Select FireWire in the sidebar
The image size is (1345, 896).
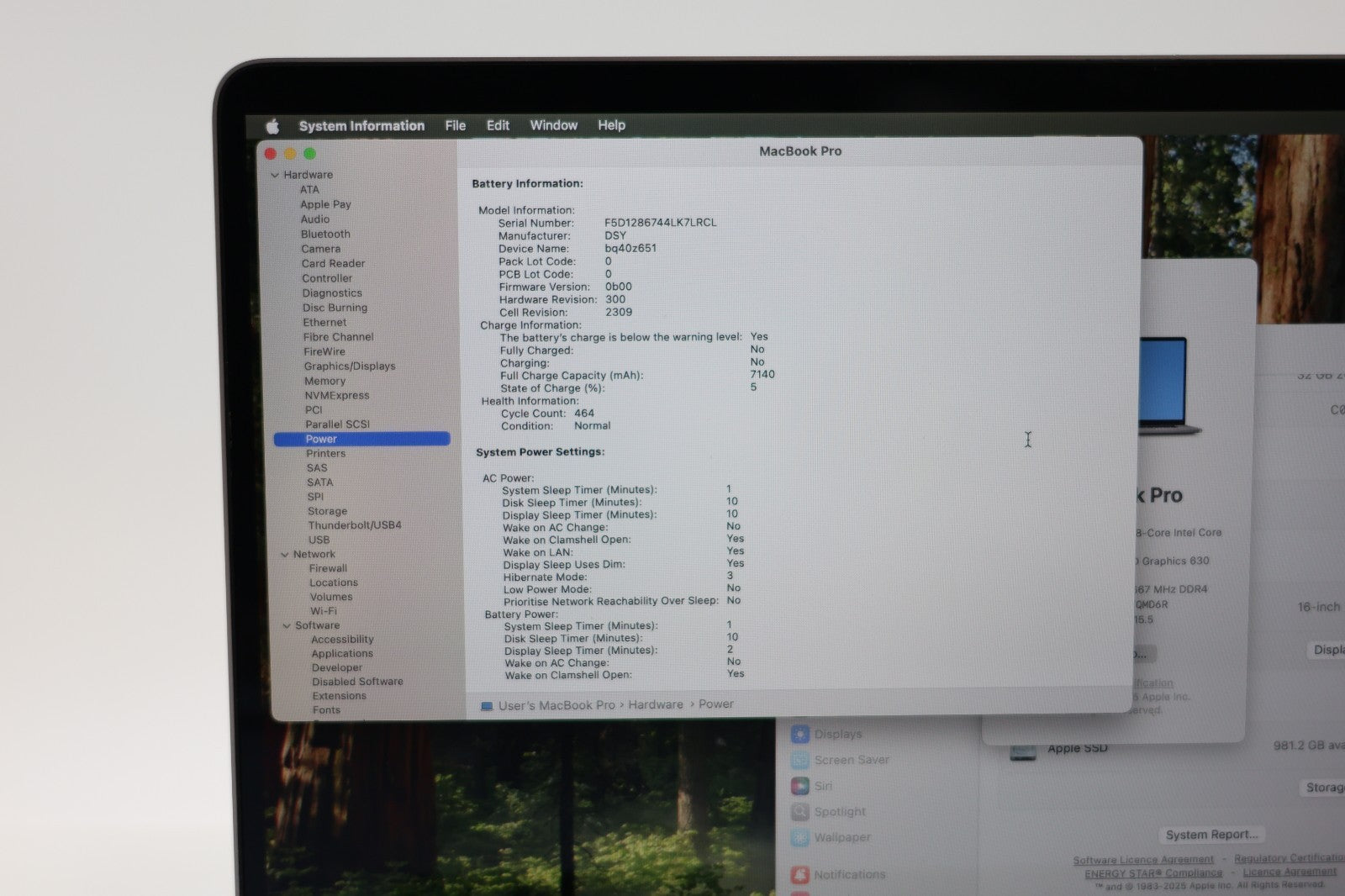[324, 352]
